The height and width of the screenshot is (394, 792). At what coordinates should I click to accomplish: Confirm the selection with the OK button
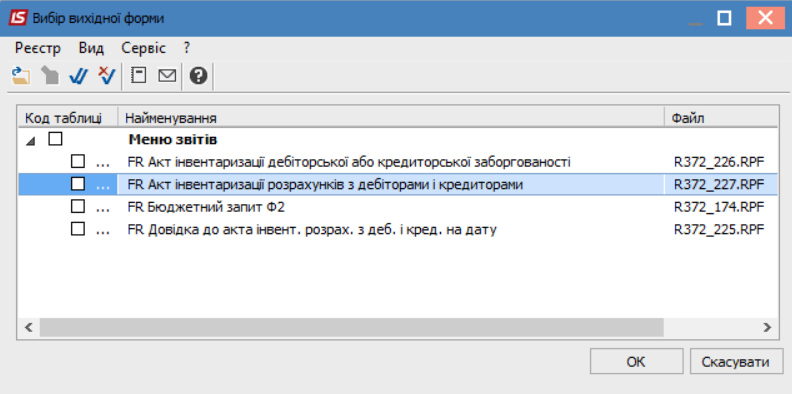tap(636, 362)
